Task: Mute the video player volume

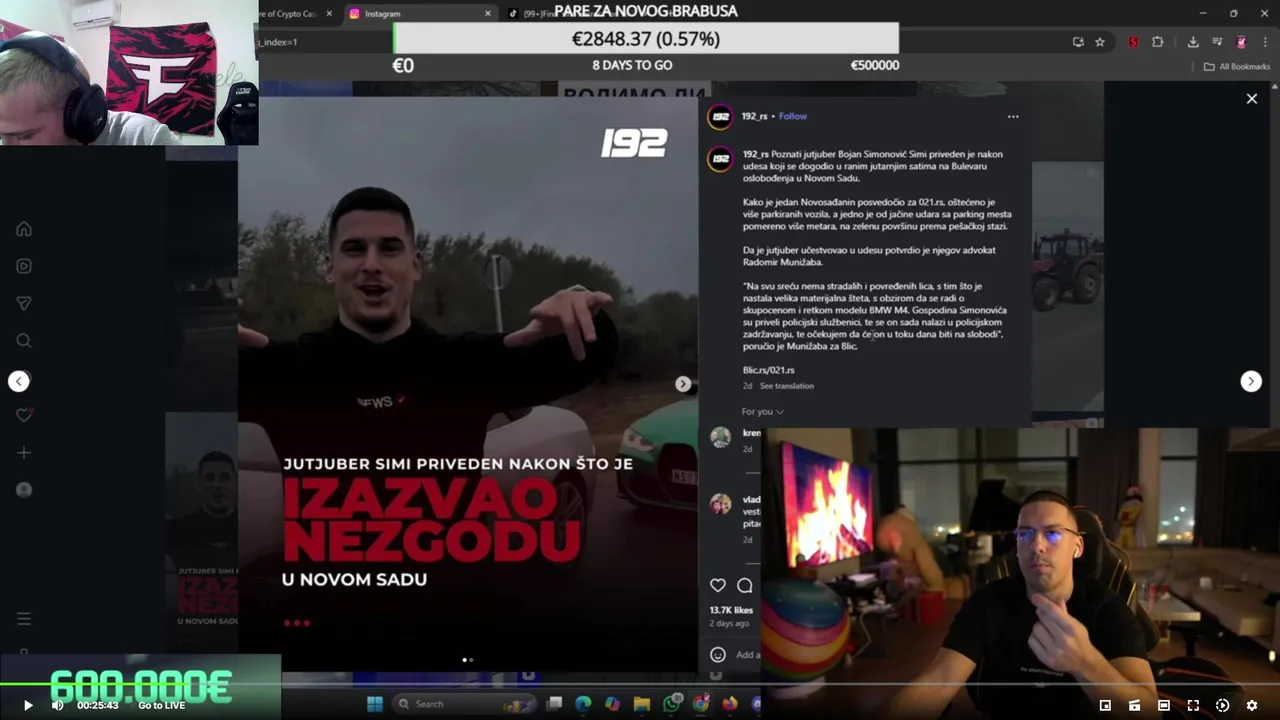Action: point(57,705)
